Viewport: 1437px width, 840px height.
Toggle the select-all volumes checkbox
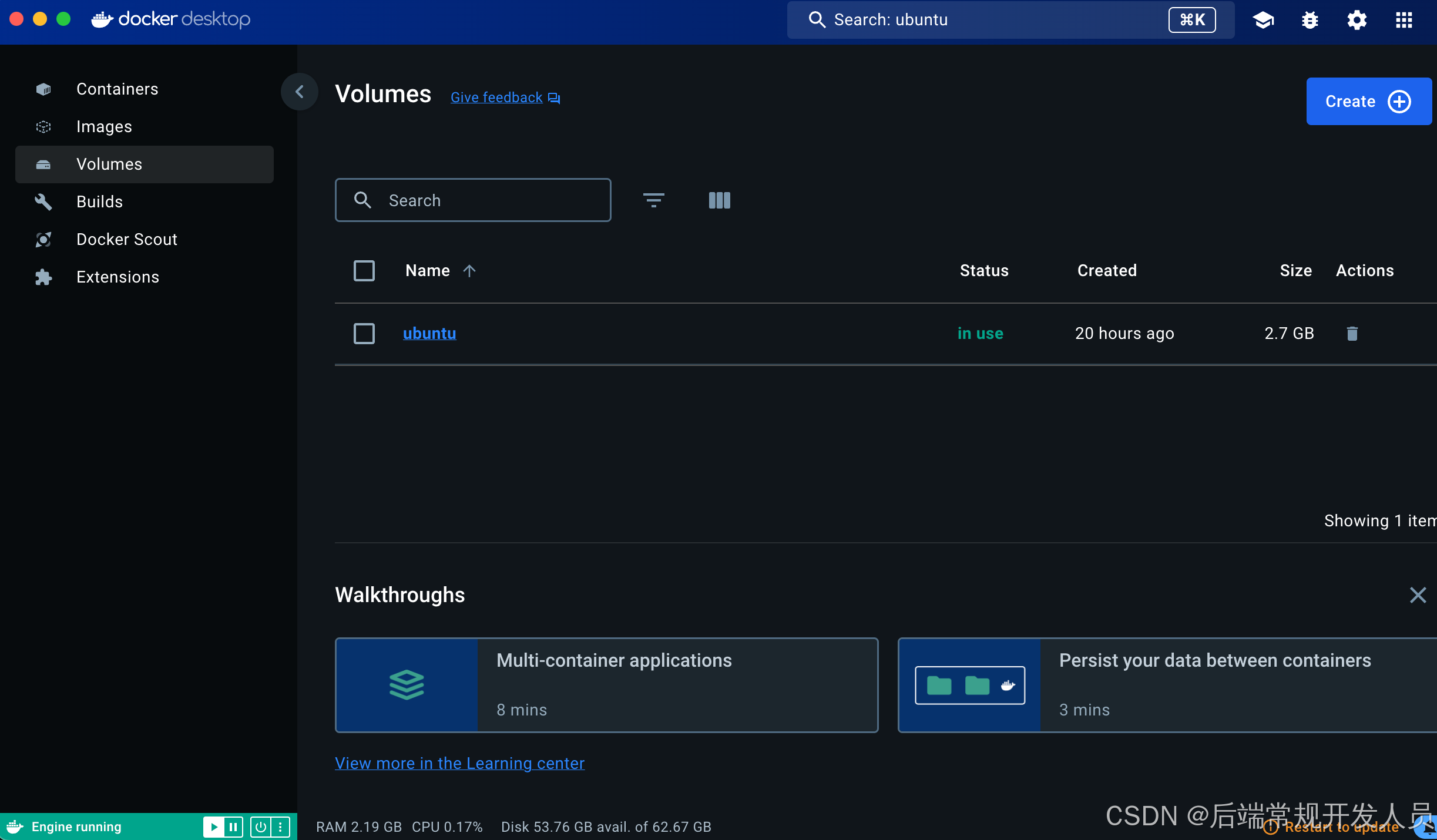(364, 271)
